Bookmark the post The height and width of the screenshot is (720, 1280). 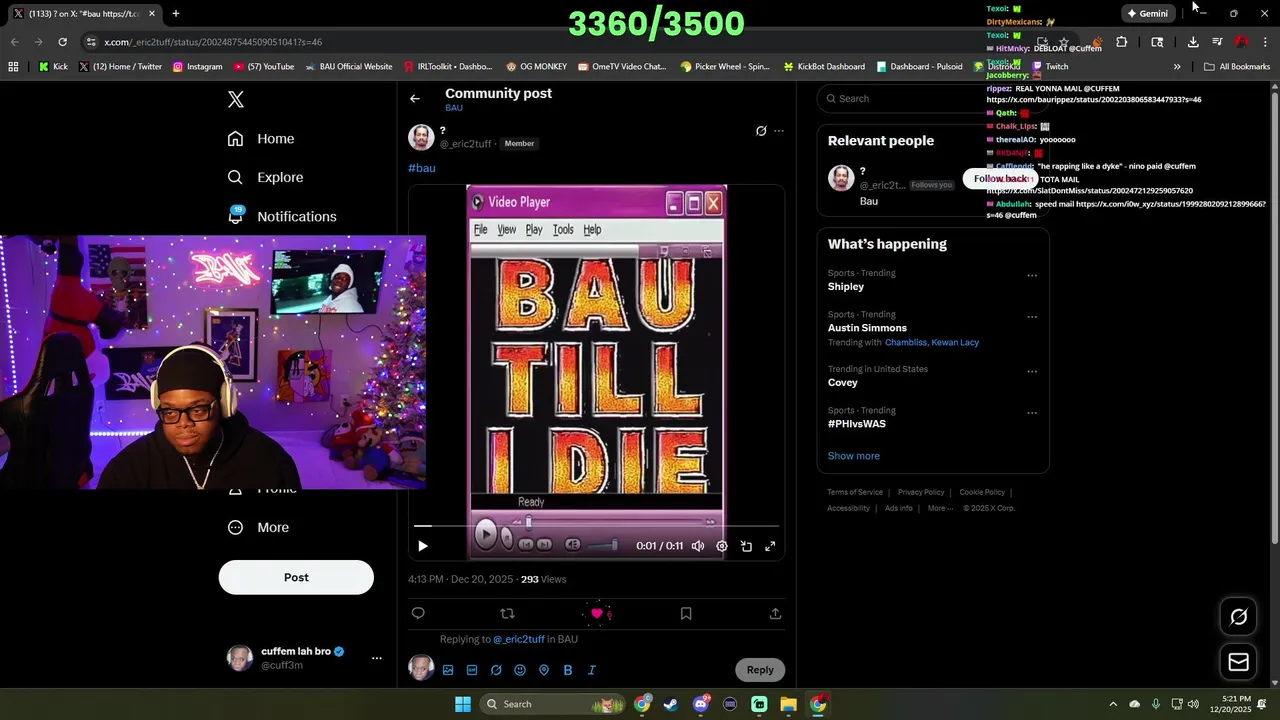point(686,613)
